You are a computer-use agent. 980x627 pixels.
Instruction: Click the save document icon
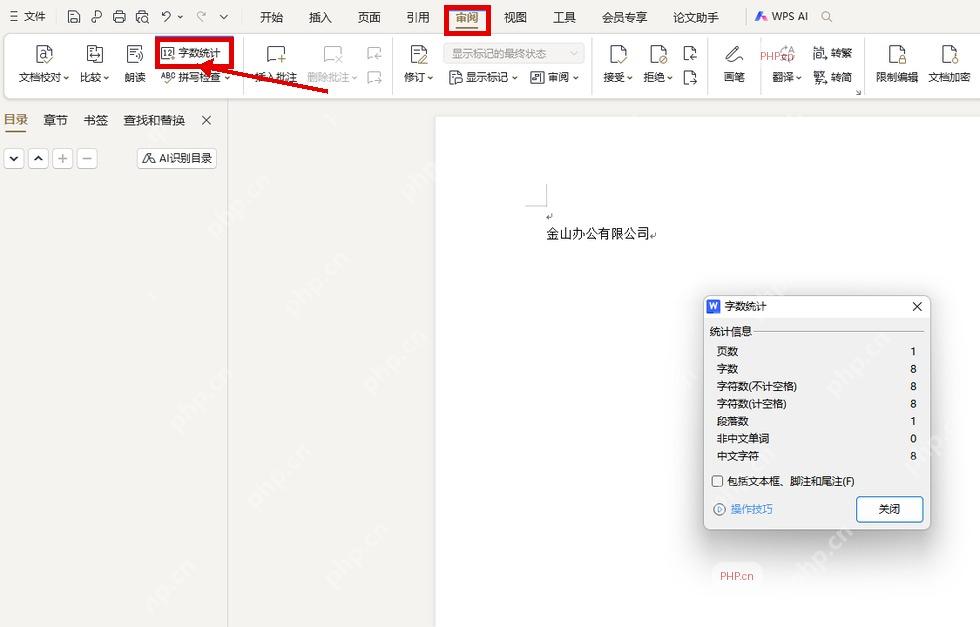click(x=73, y=17)
